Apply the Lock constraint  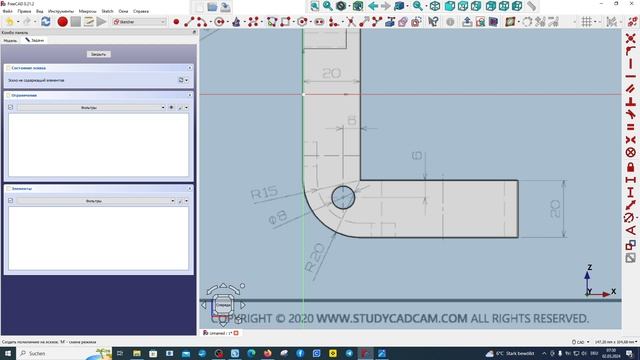coord(631,167)
